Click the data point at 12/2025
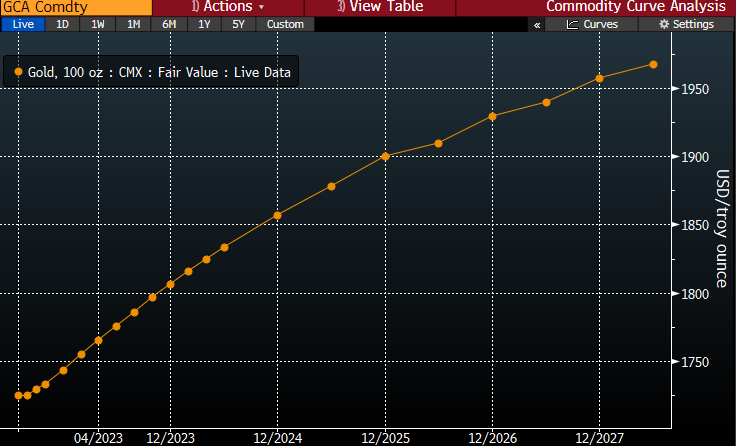Viewport: 736px width, 446px height. [385, 156]
